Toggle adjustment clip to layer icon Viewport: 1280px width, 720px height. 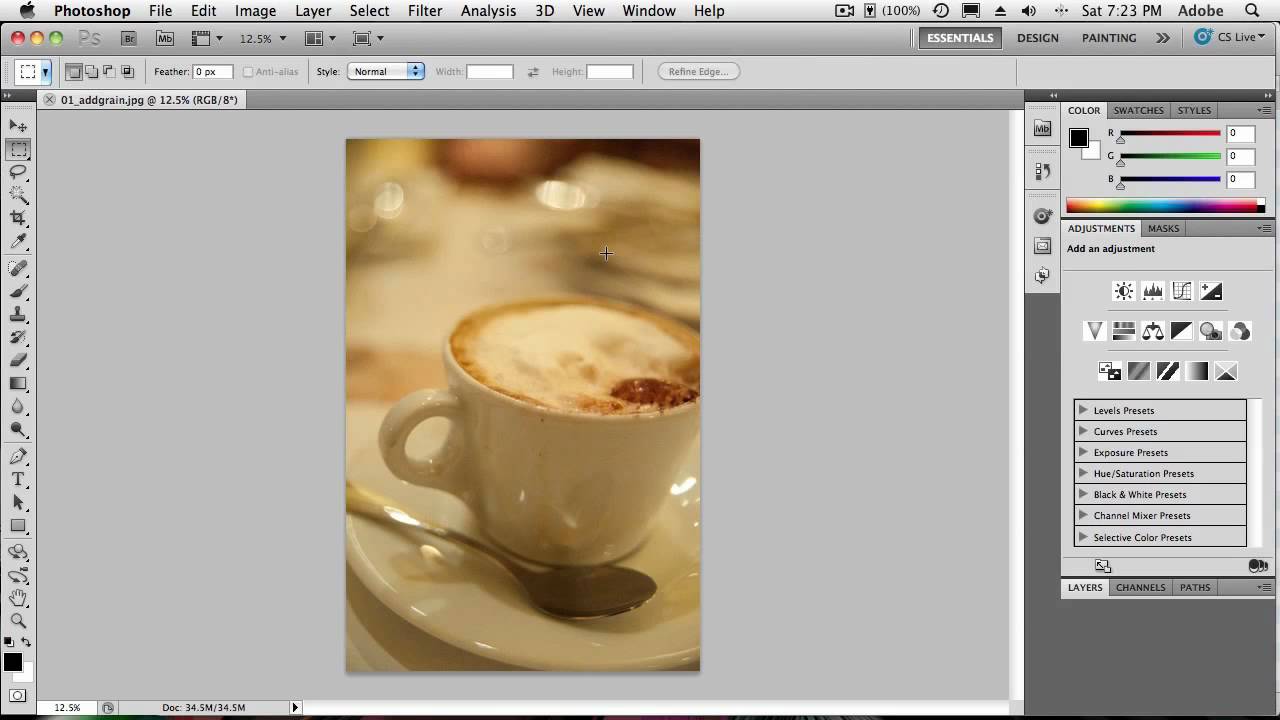1258,566
